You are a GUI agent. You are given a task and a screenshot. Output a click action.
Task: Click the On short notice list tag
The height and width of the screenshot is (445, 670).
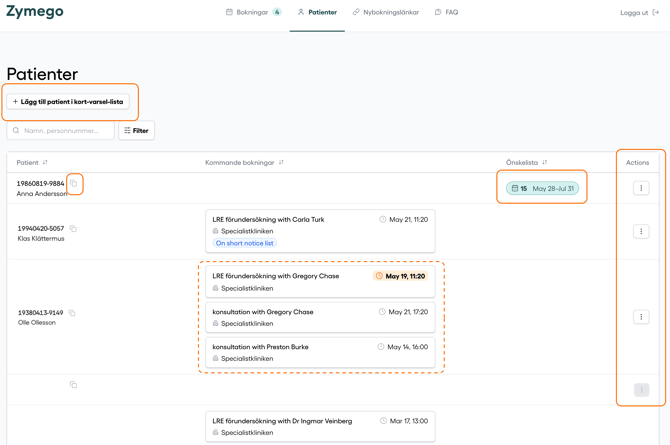pos(244,243)
